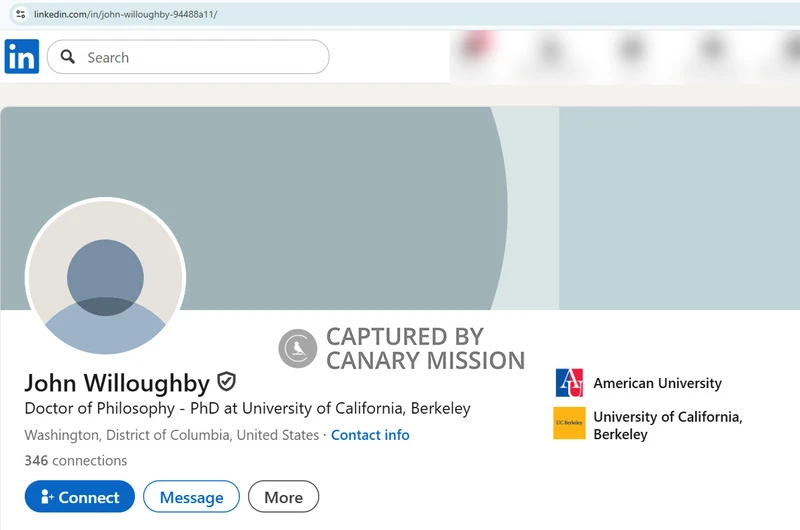Select the linkedin.com URL in address bar
Screen dimensions: 800x530
(126, 14)
